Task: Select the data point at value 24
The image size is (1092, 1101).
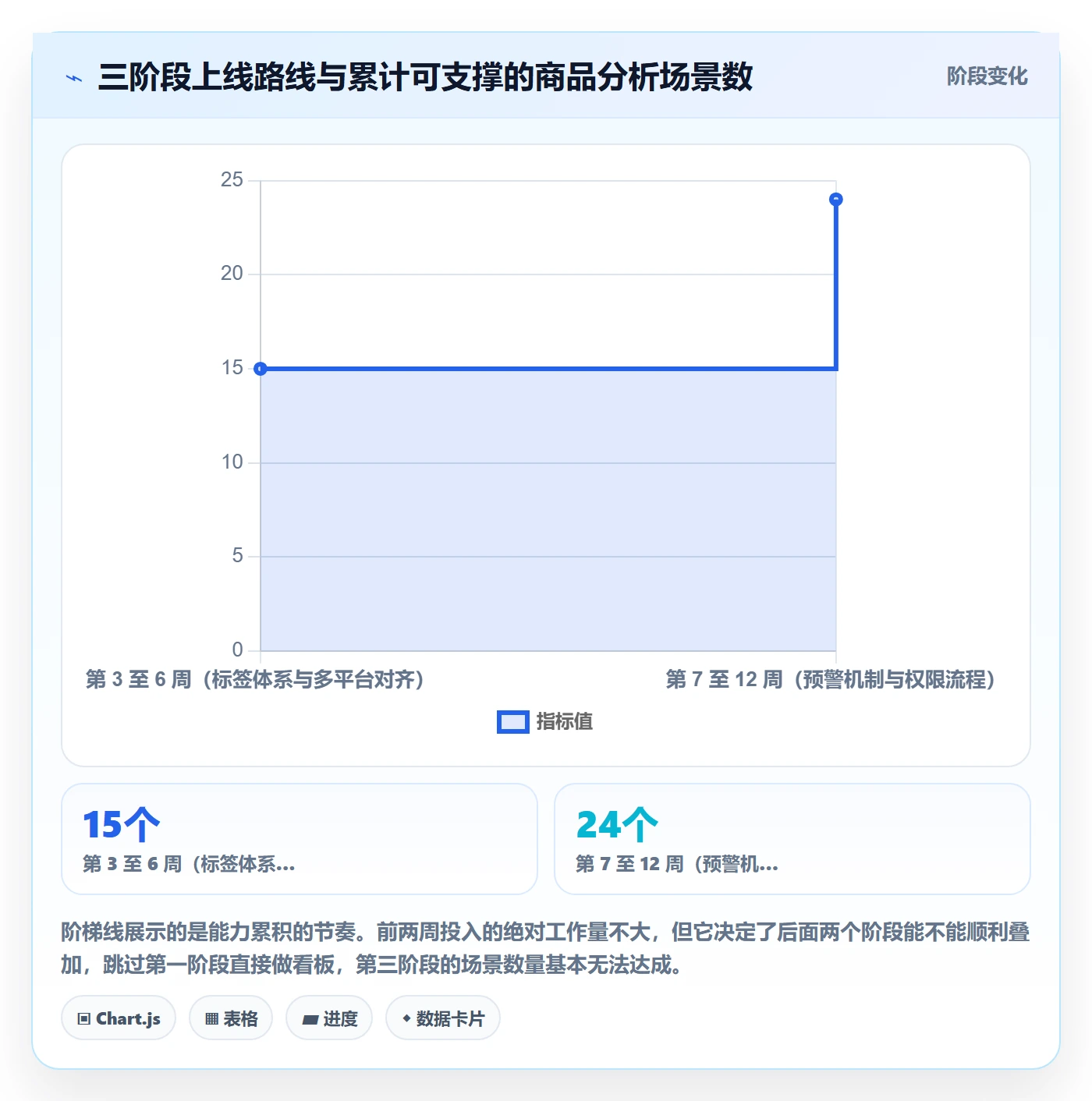Action: (835, 200)
